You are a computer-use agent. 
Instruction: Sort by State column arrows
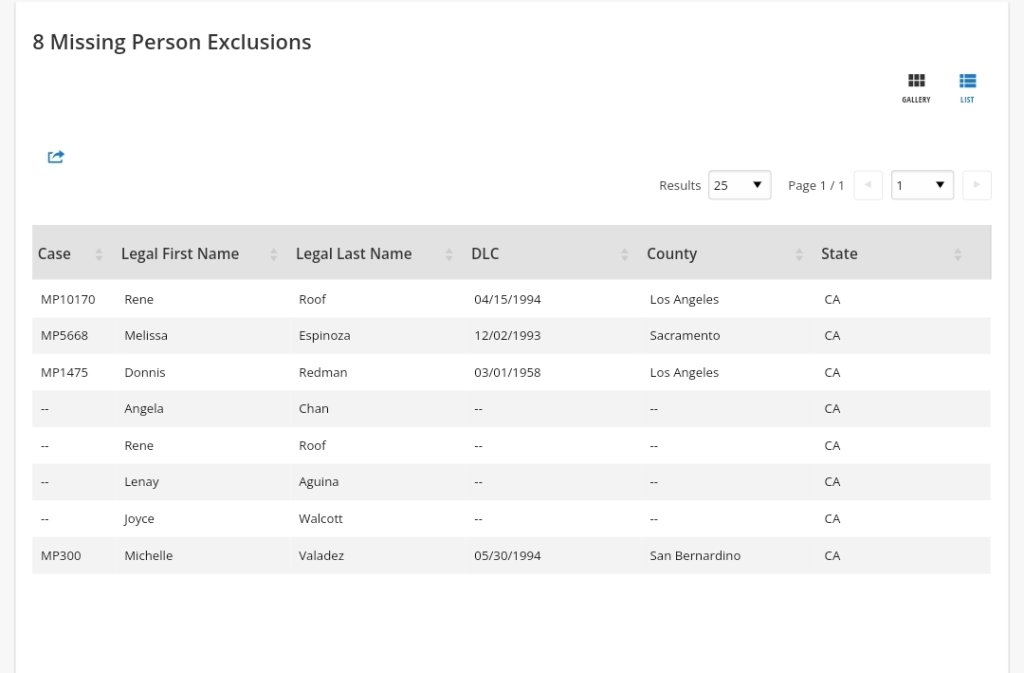click(x=958, y=254)
